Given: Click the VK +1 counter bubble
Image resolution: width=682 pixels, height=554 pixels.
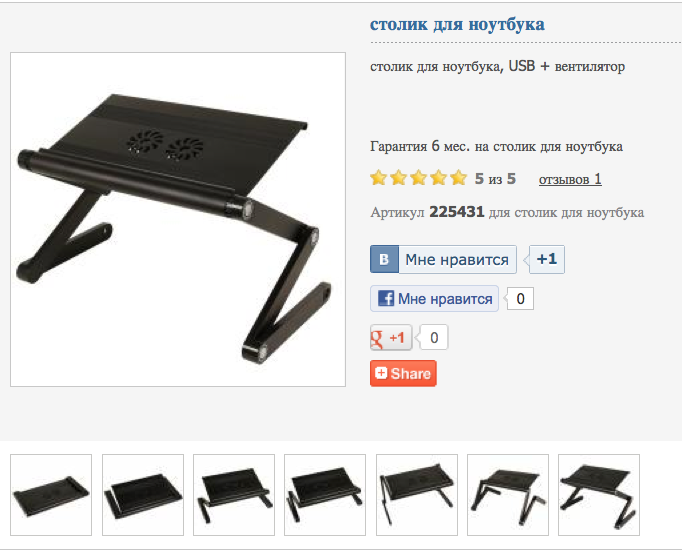Looking at the screenshot, I should coord(547,259).
